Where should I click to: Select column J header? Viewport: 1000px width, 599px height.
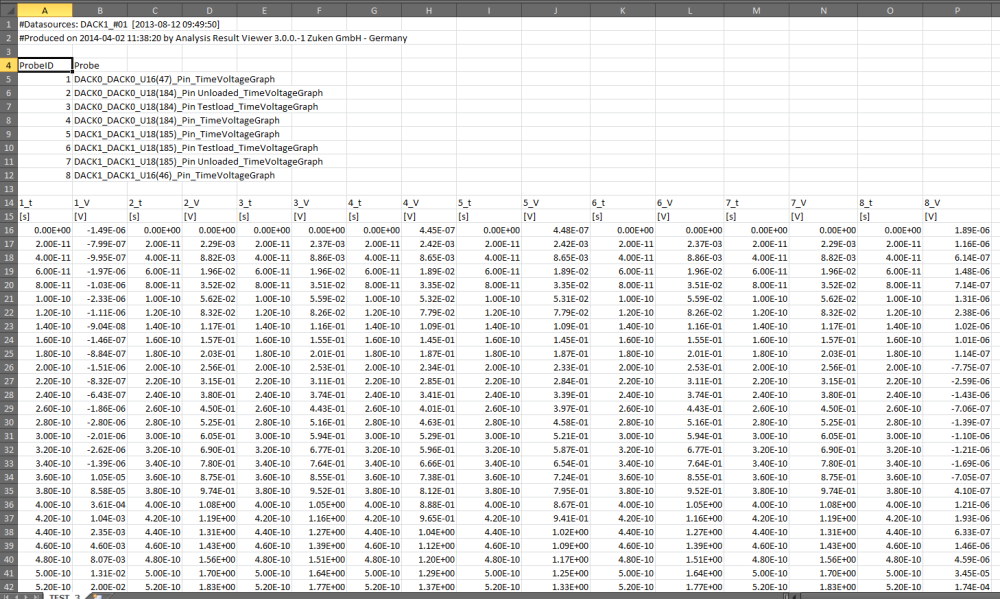coord(555,10)
